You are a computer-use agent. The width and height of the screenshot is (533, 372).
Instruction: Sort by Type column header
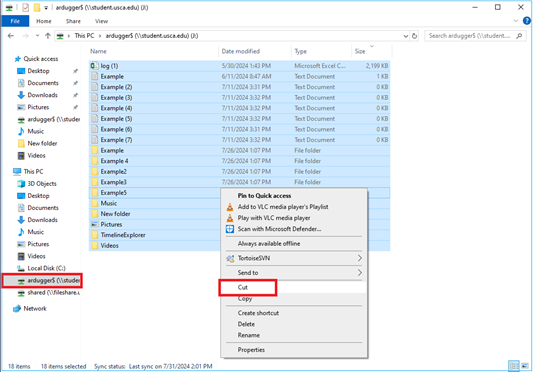pos(300,51)
